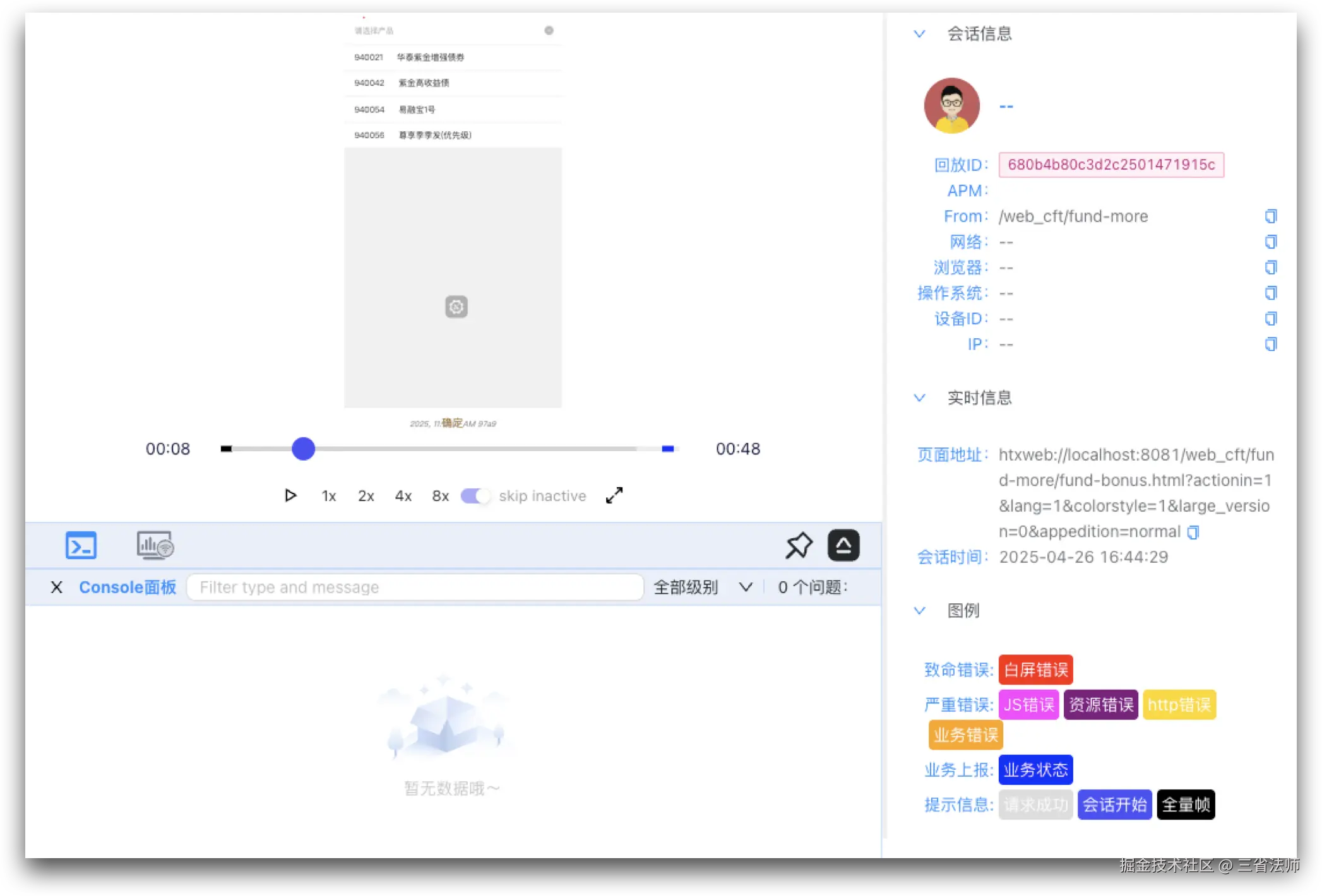Copy the From path value
Image resolution: width=1322 pixels, height=896 pixels.
point(1271,216)
